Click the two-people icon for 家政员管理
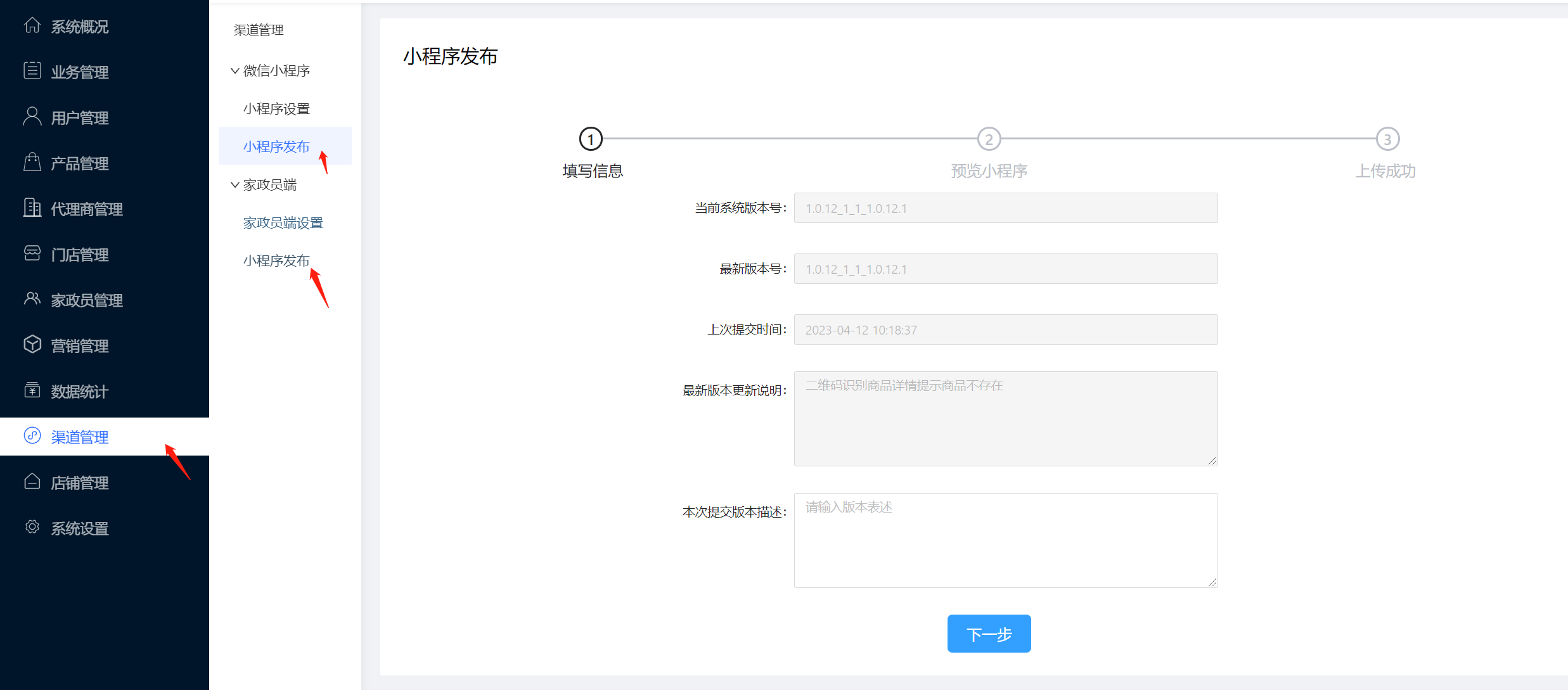 coord(32,298)
